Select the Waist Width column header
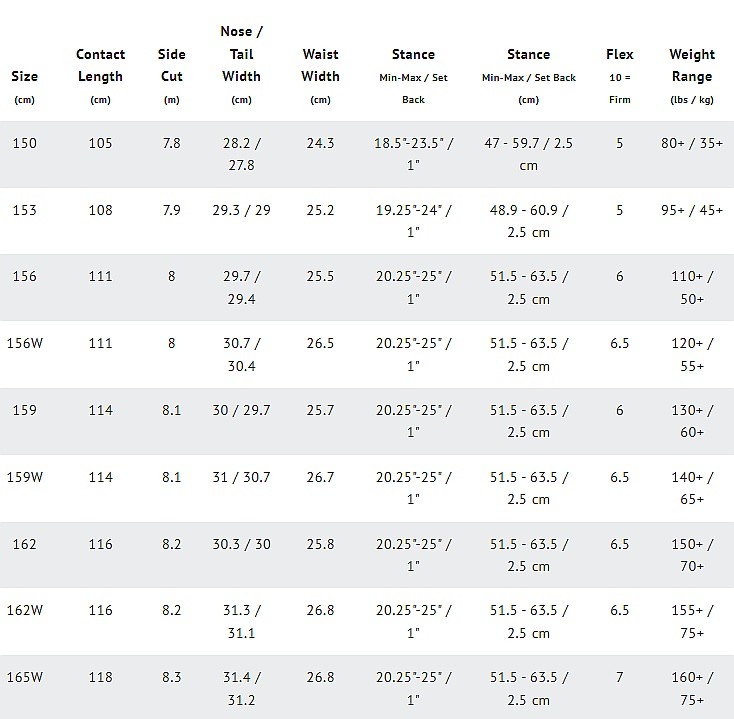The height and width of the screenshot is (719, 734). click(320, 65)
